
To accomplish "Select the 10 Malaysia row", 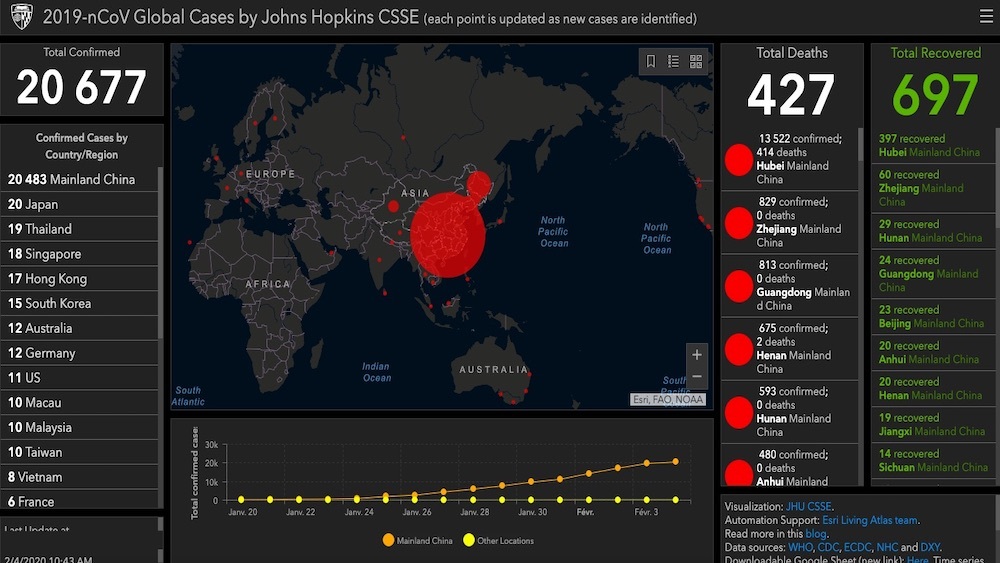I will [79, 427].
